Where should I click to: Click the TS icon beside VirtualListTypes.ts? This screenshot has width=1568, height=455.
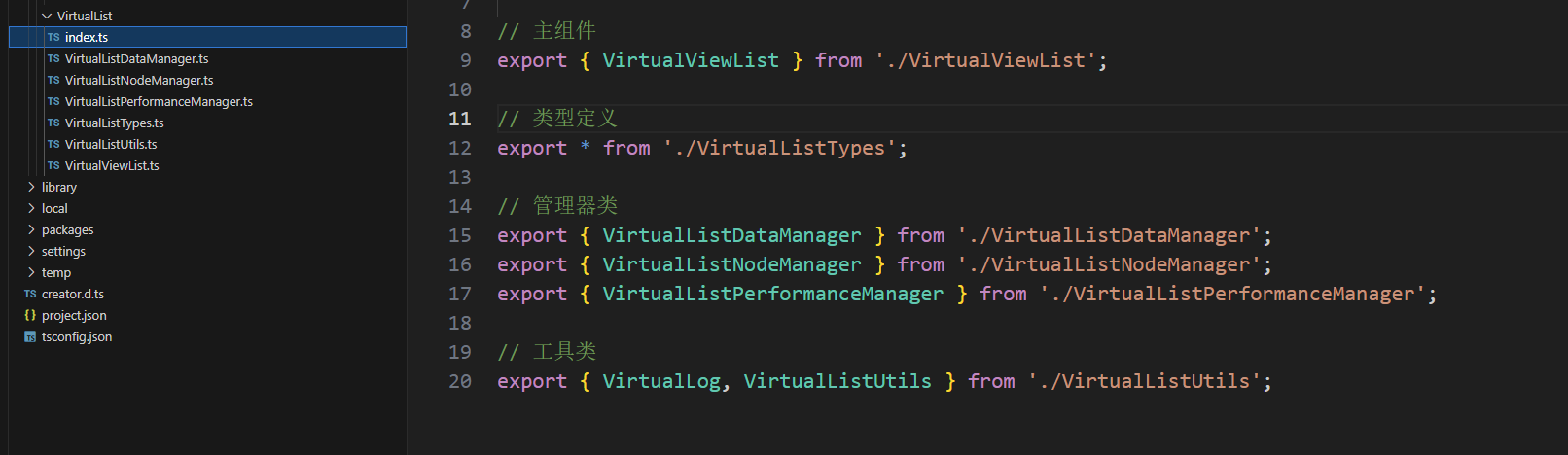pos(53,122)
